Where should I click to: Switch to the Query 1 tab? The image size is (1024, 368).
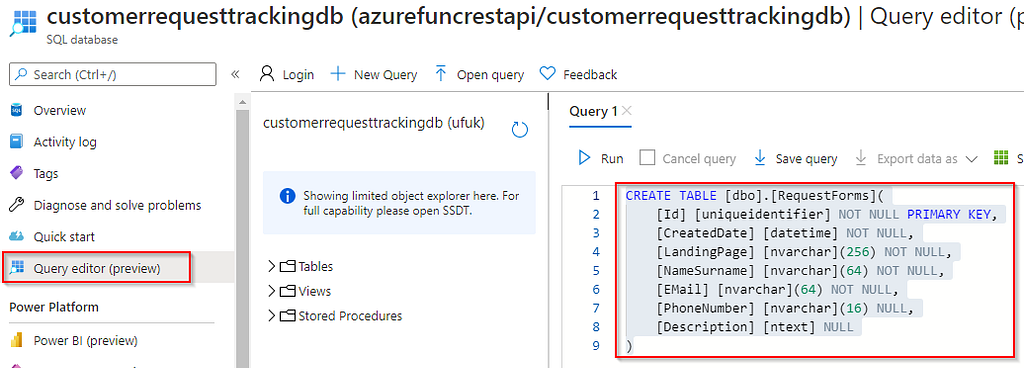593,111
